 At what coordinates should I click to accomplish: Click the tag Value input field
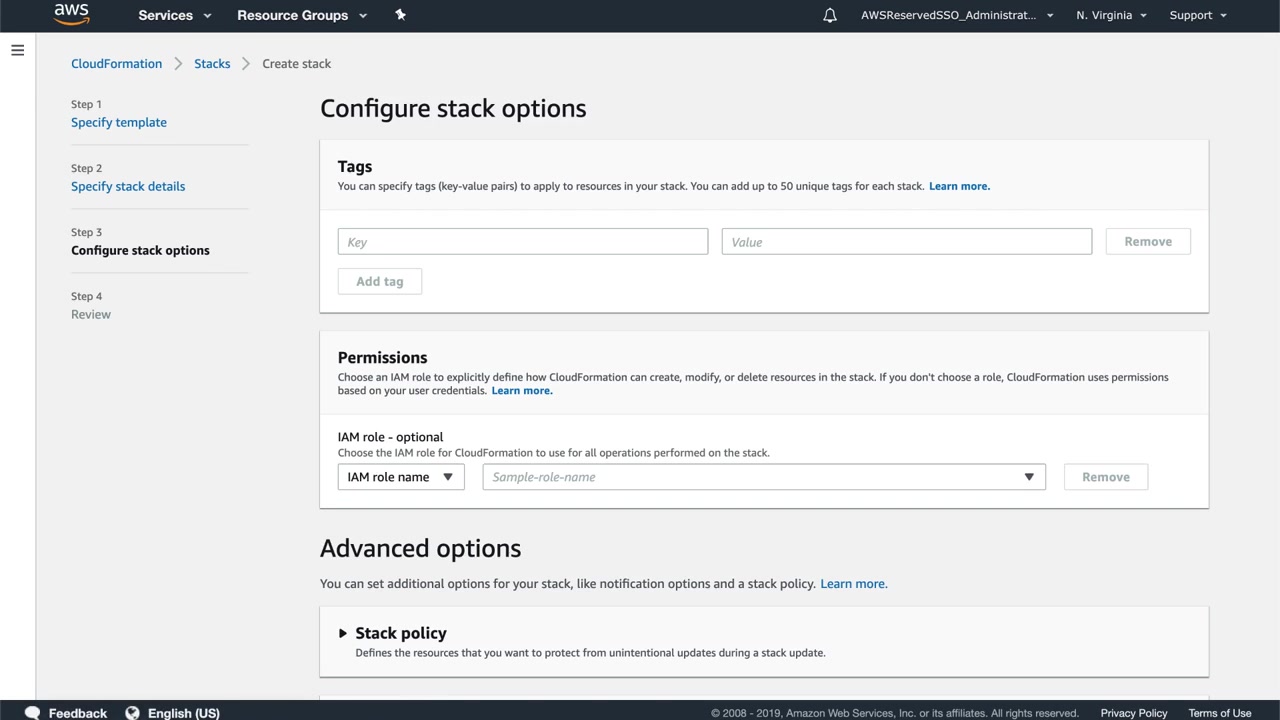906,242
